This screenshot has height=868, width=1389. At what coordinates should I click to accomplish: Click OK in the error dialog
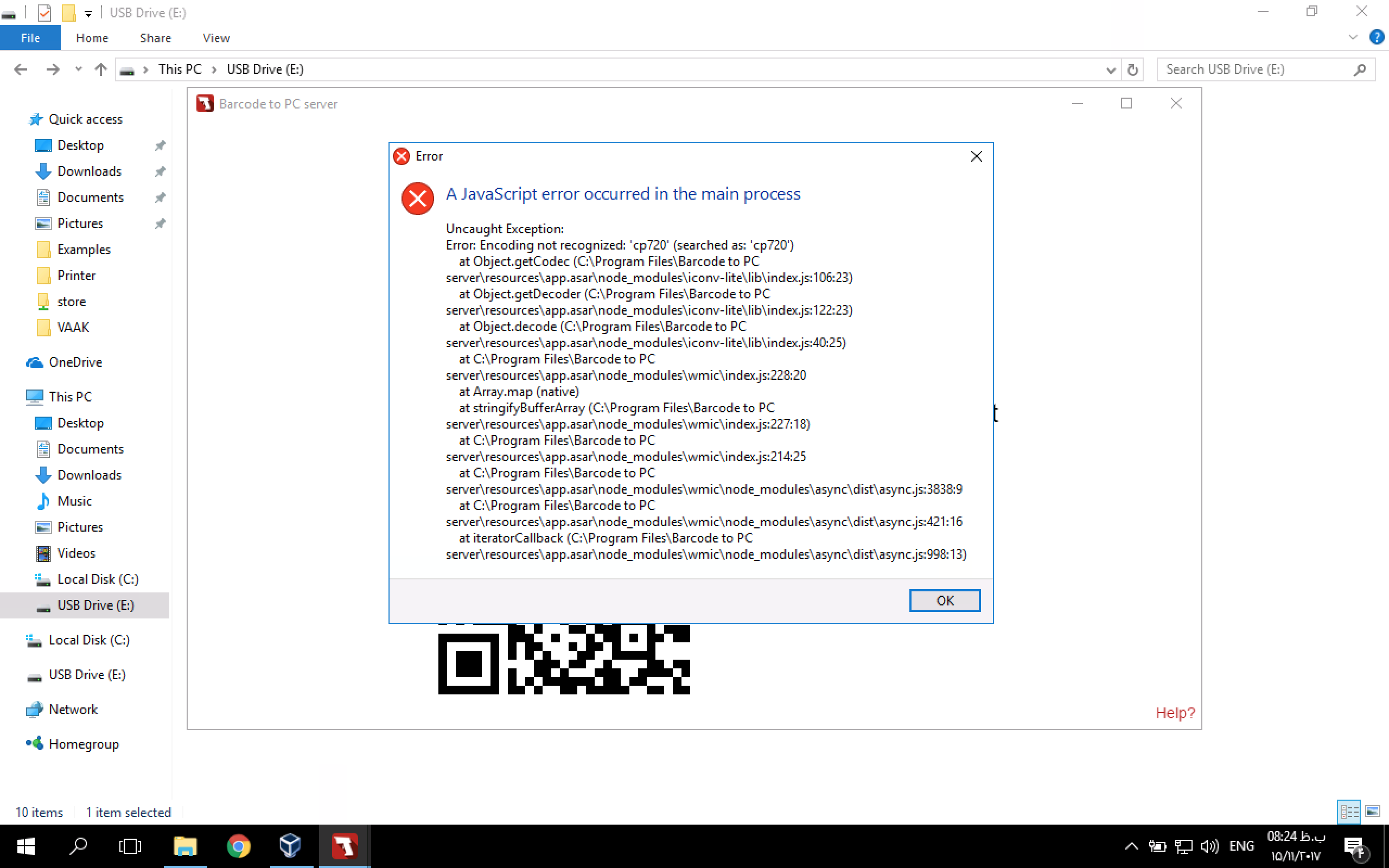pos(944,601)
